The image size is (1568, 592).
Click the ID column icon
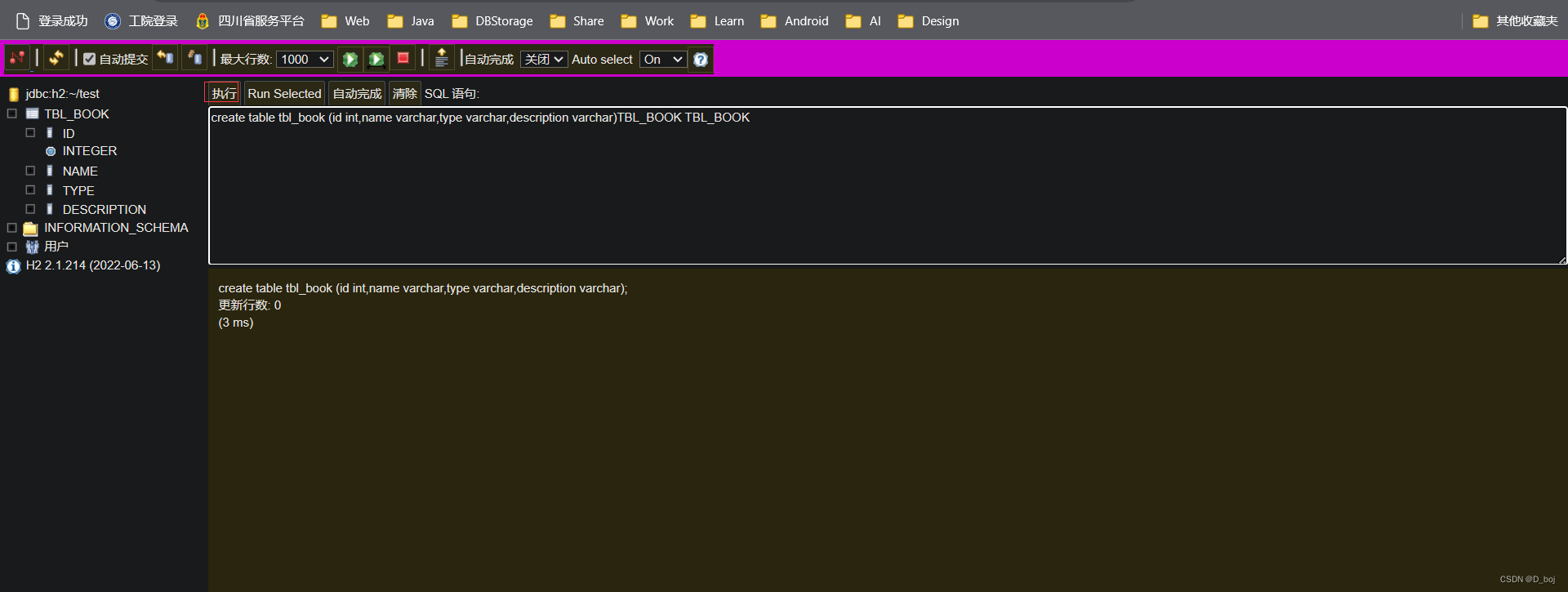tap(50, 132)
